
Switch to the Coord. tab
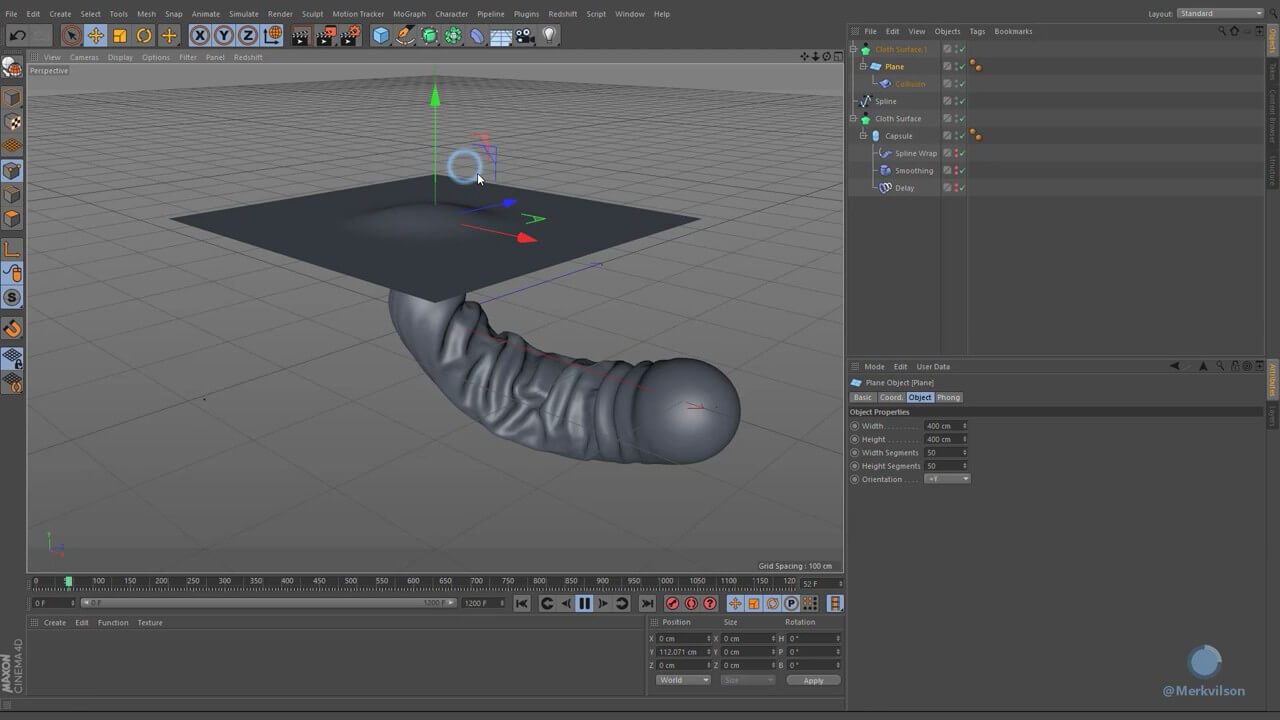pos(891,397)
